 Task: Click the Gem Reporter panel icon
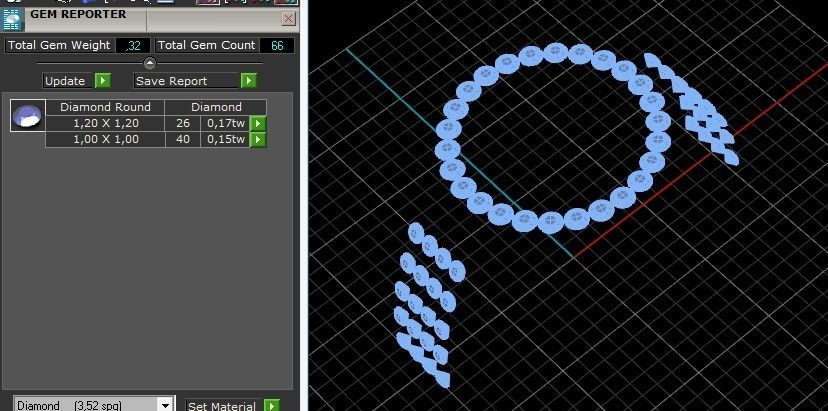(x=12, y=19)
